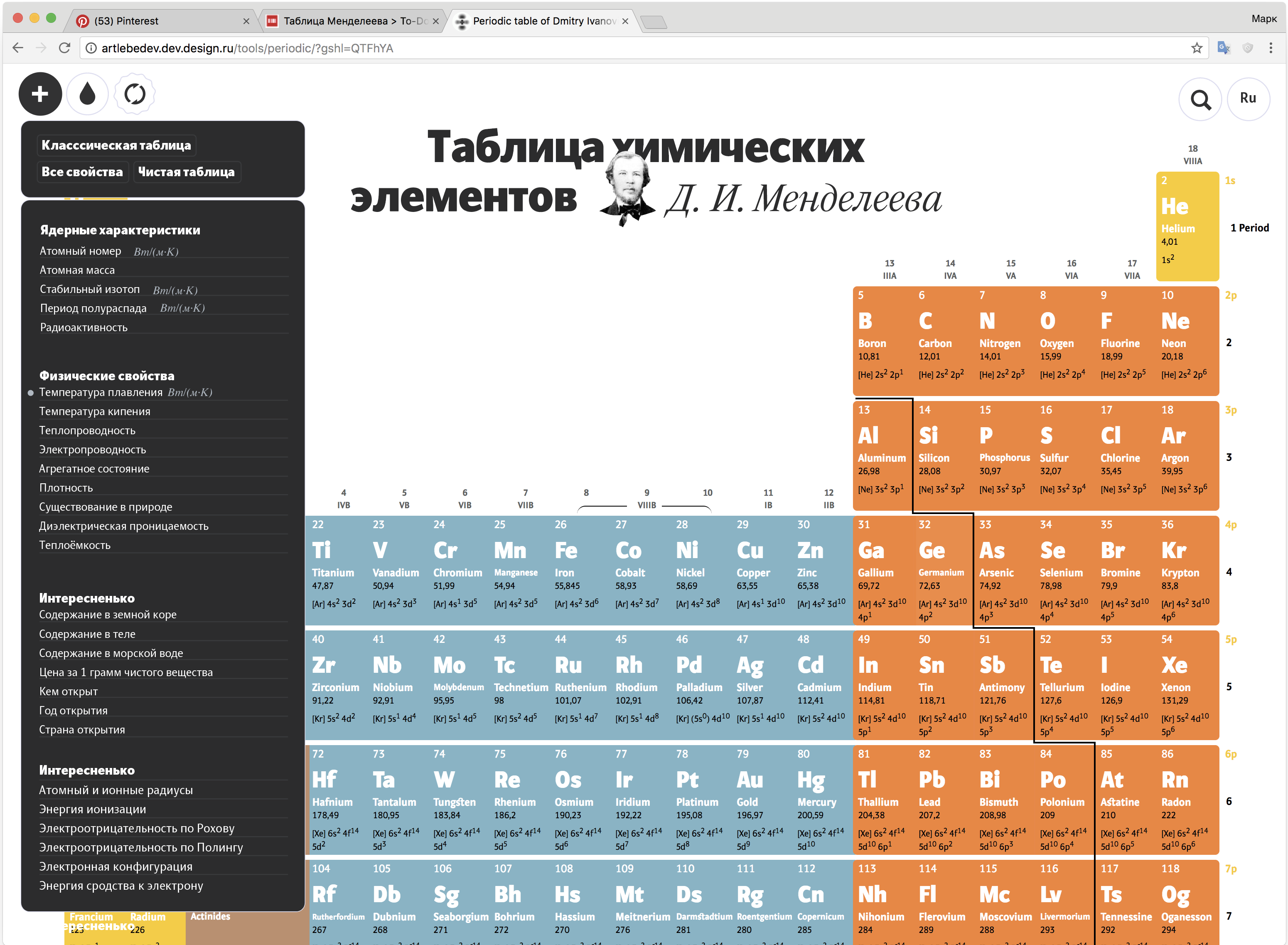Choose the Все свойства option
The width and height of the screenshot is (1288, 945).
pos(82,172)
